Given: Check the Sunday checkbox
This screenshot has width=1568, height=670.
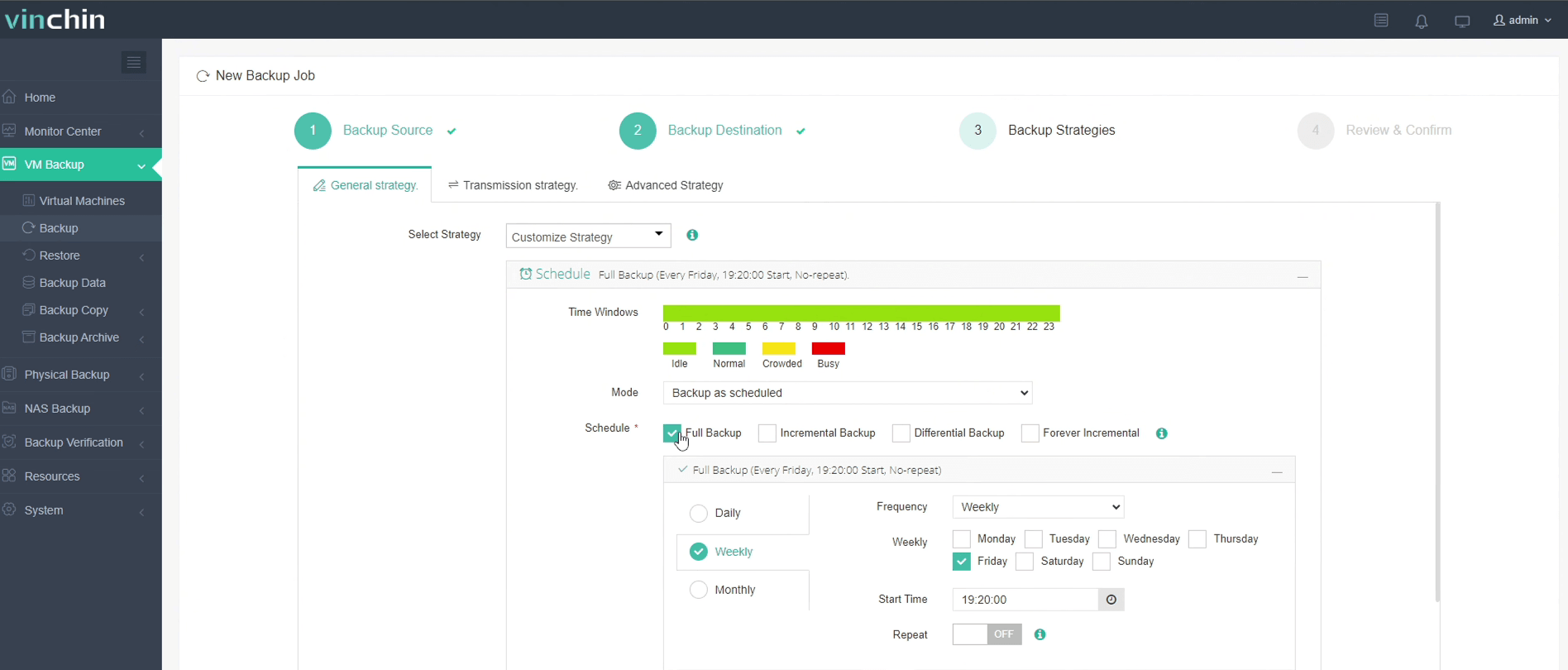Looking at the screenshot, I should pos(1102,562).
